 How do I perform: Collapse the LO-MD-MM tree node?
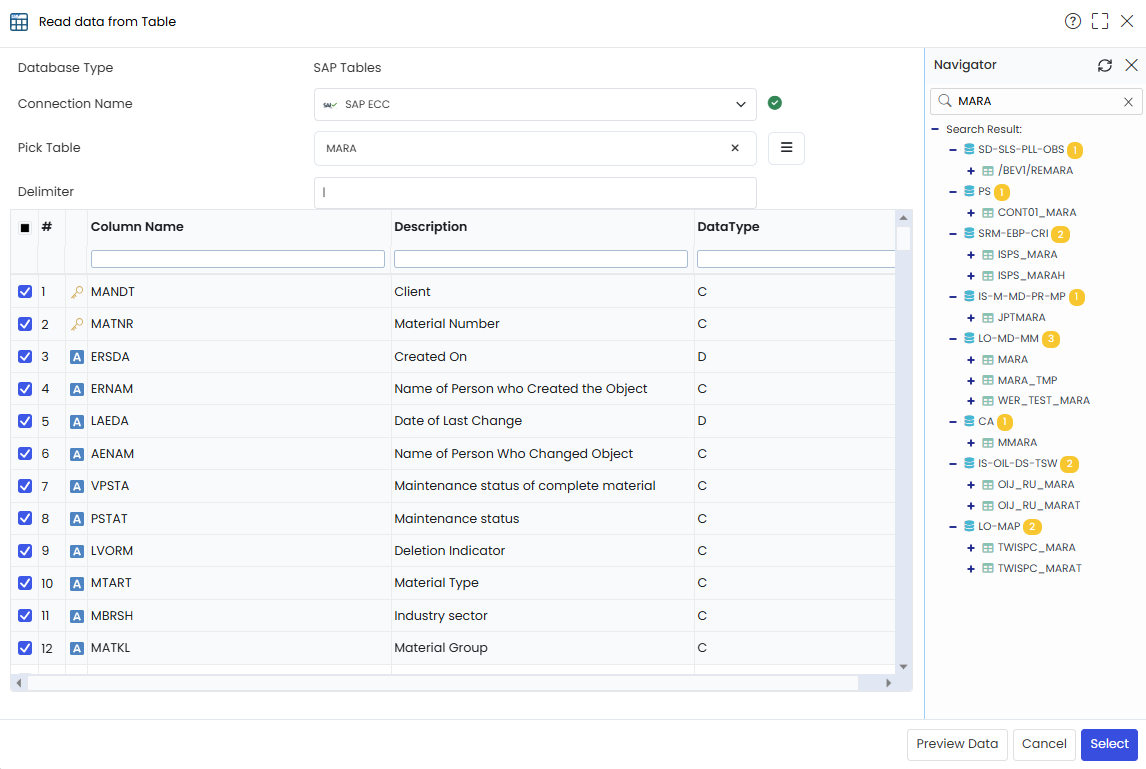[x=952, y=338]
